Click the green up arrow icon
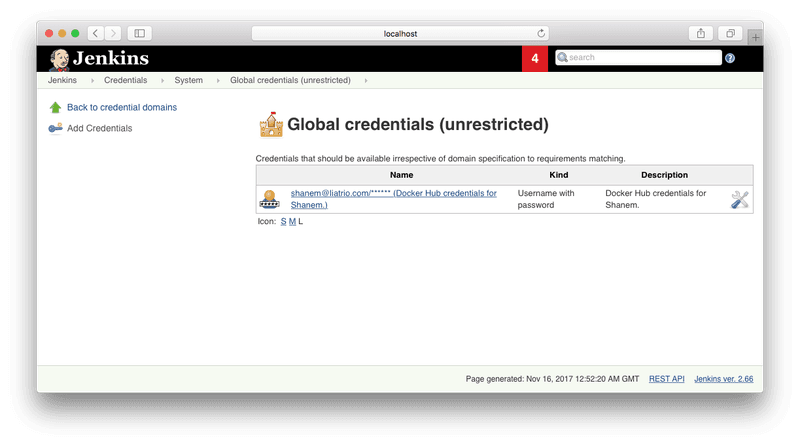 tap(55, 107)
